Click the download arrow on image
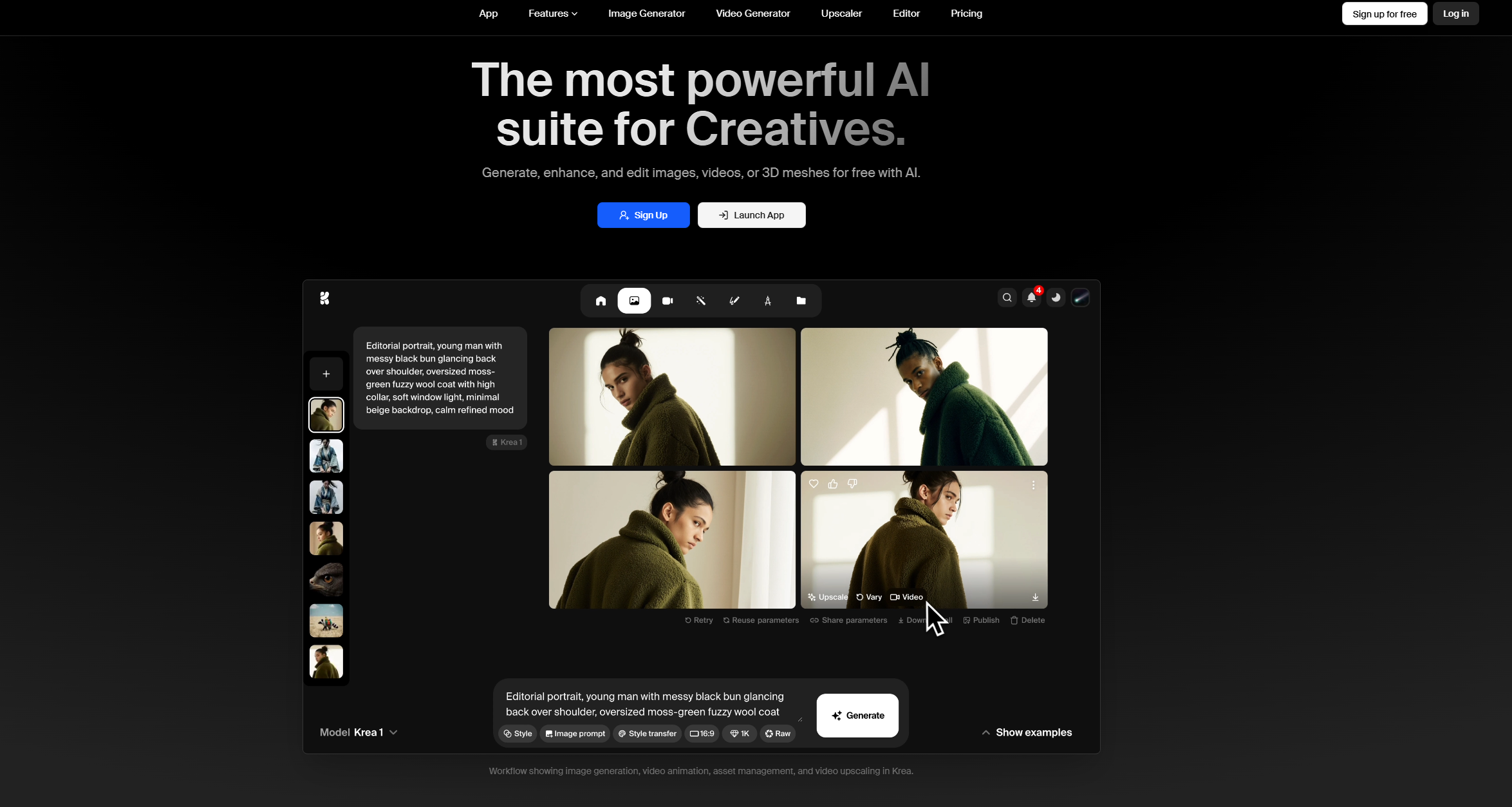Viewport: 1512px width, 807px height. point(1035,597)
